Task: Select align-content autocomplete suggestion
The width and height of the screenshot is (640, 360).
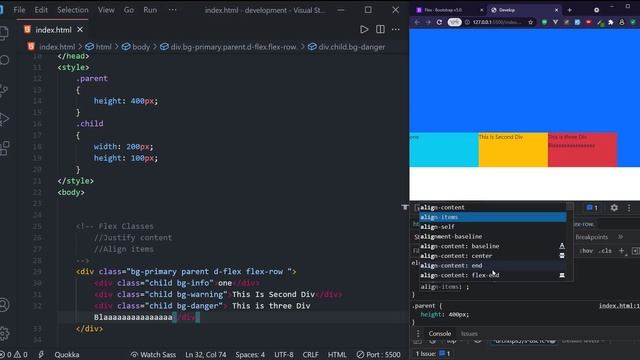Action: (493, 207)
